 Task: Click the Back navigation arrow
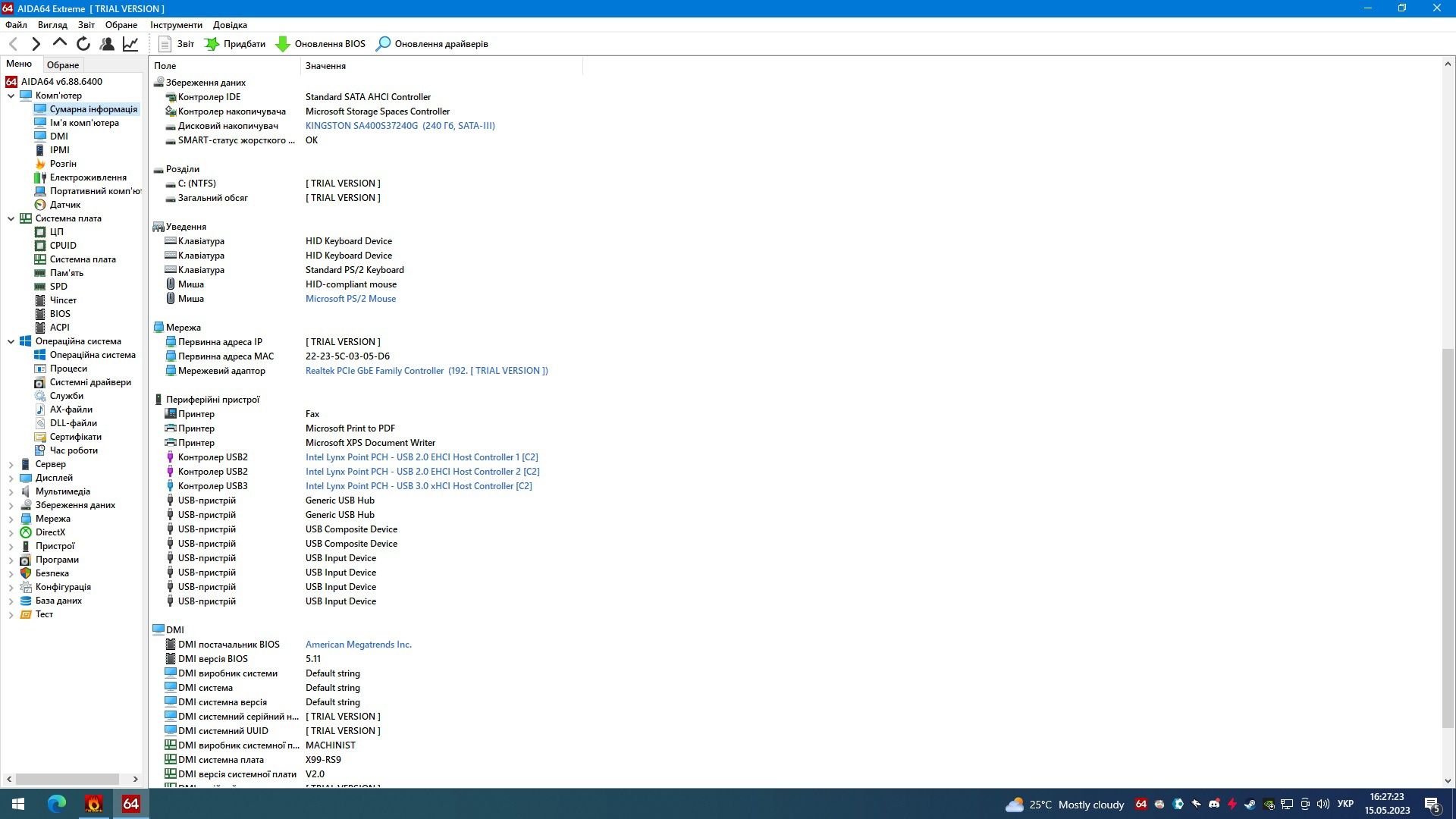[13, 44]
